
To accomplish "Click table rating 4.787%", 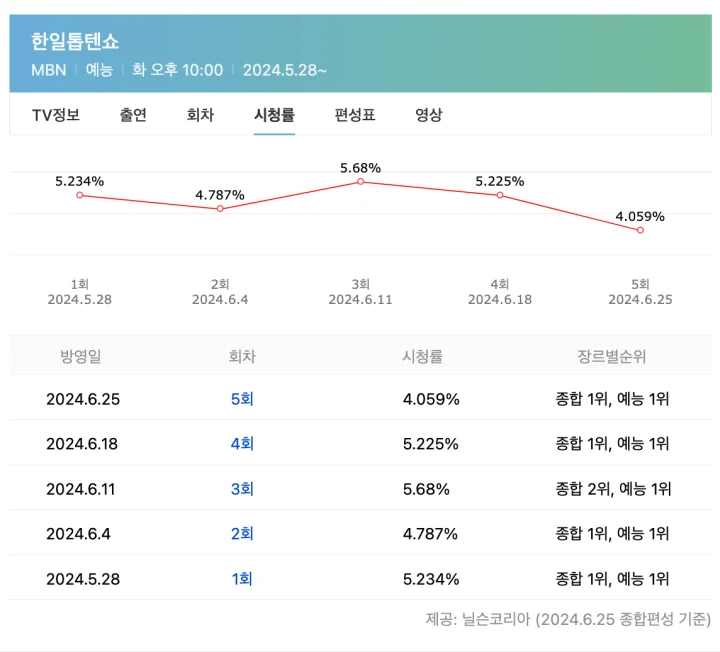I will (430, 534).
